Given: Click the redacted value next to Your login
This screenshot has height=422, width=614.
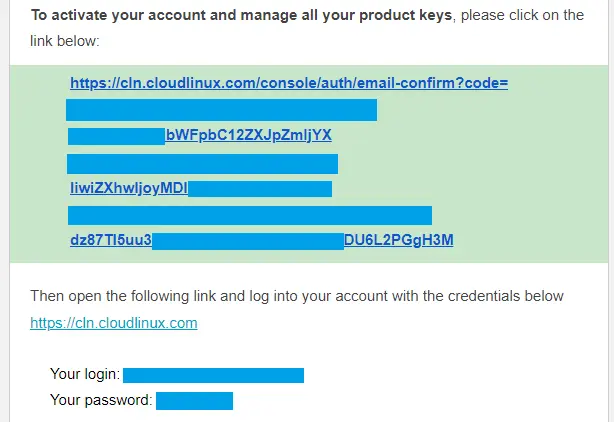Looking at the screenshot, I should tap(212, 375).
